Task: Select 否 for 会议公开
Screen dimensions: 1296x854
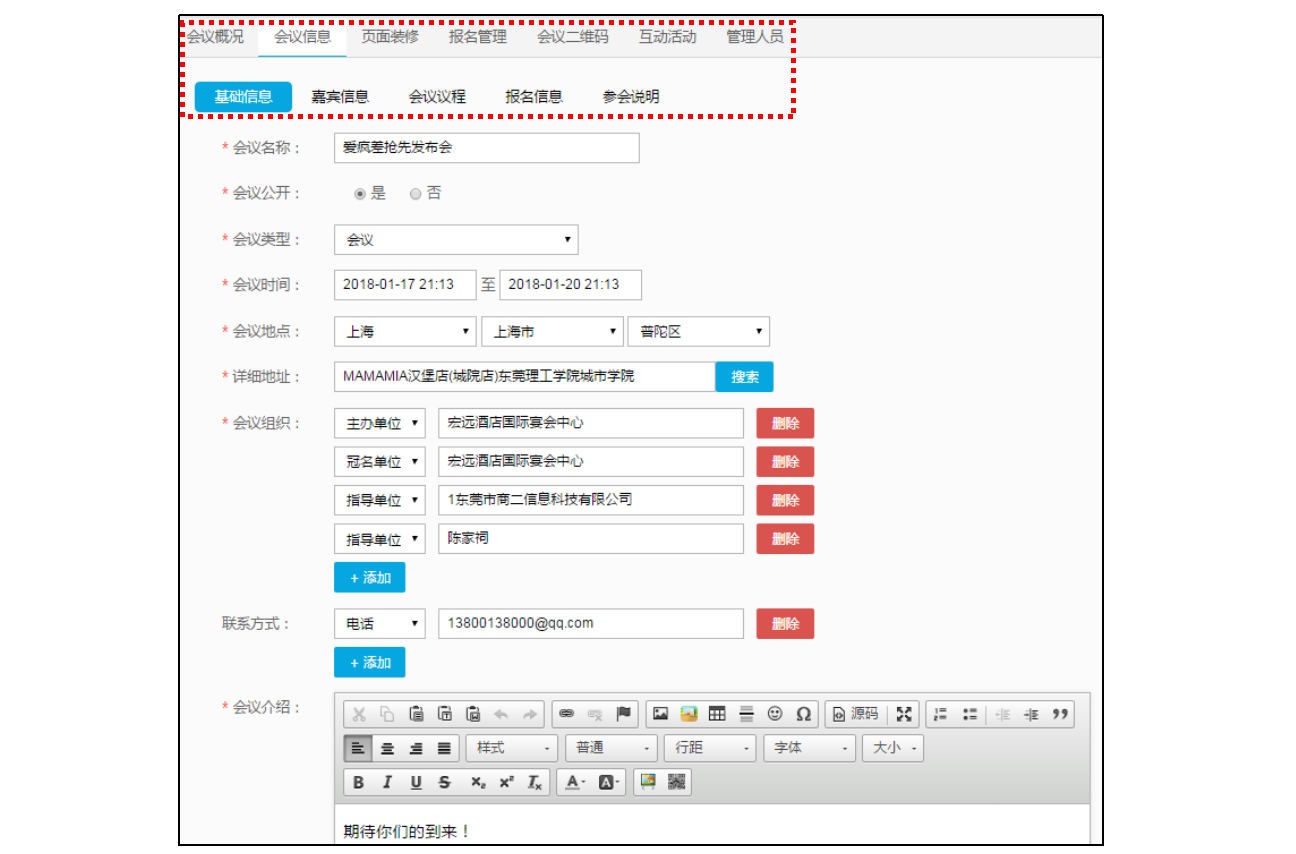Action: 415,194
